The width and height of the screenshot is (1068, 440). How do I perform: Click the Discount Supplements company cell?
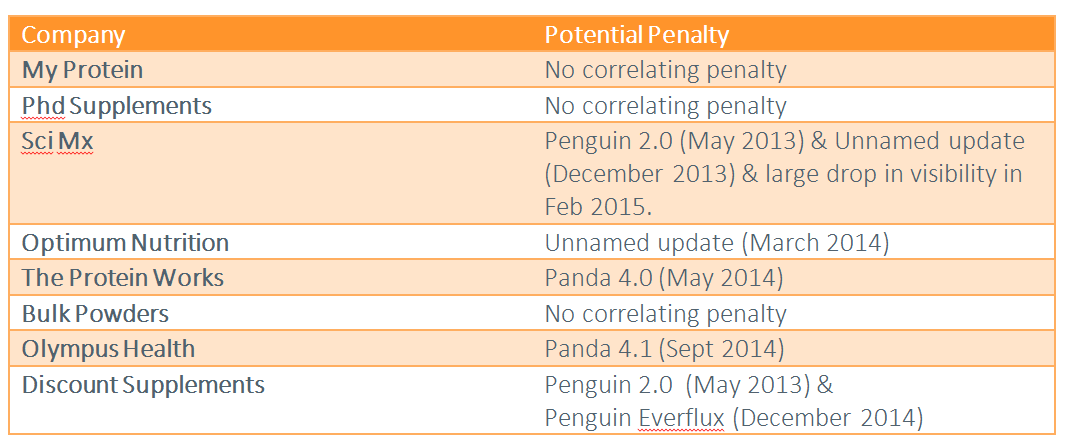(273, 400)
